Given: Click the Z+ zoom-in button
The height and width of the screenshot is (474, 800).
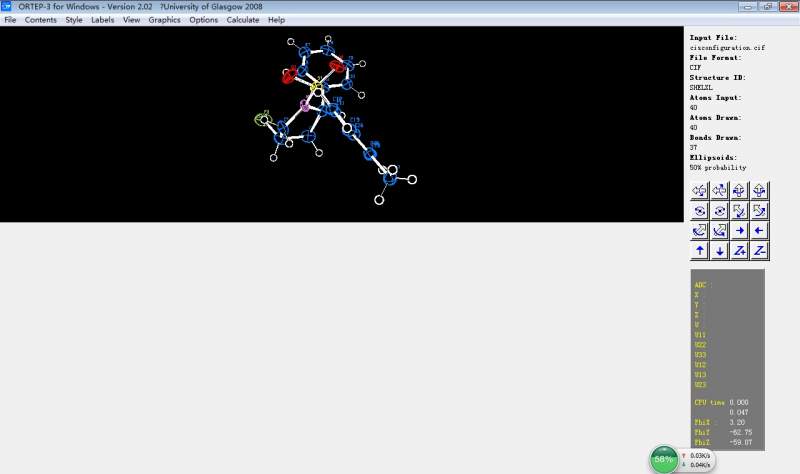Looking at the screenshot, I should [x=739, y=251].
